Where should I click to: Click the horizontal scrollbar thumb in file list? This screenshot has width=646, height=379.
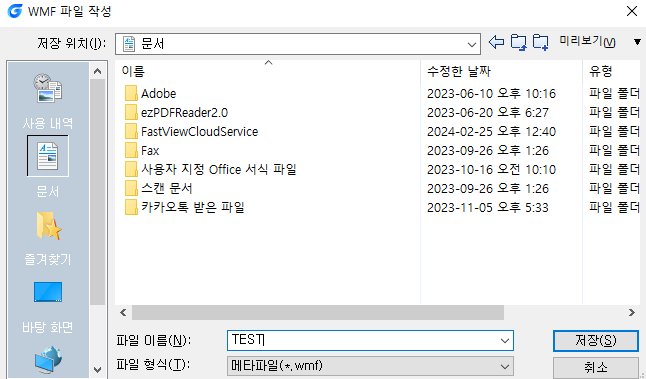coord(318,313)
